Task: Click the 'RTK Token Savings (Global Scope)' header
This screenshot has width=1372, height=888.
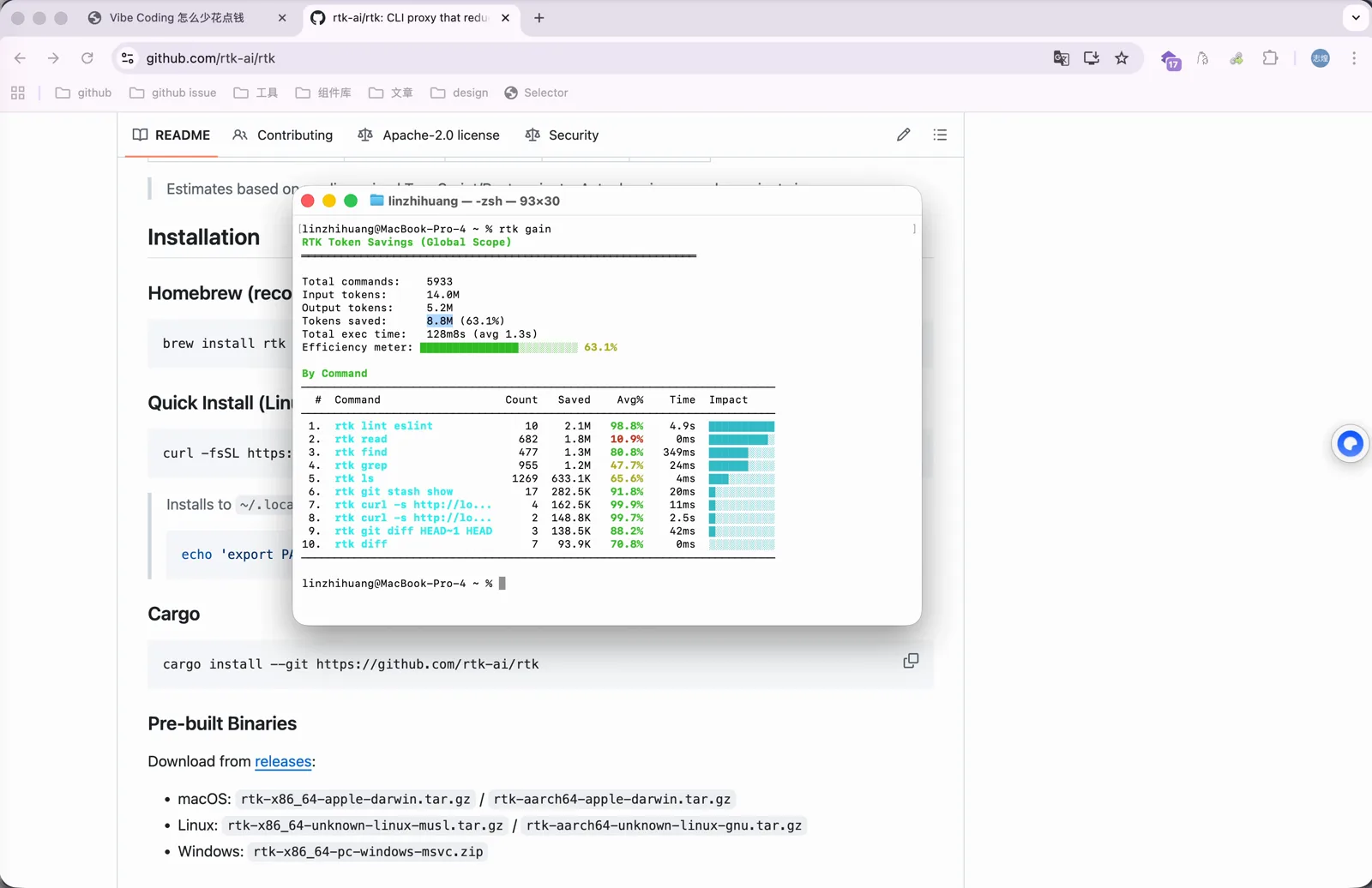Action: [406, 243]
